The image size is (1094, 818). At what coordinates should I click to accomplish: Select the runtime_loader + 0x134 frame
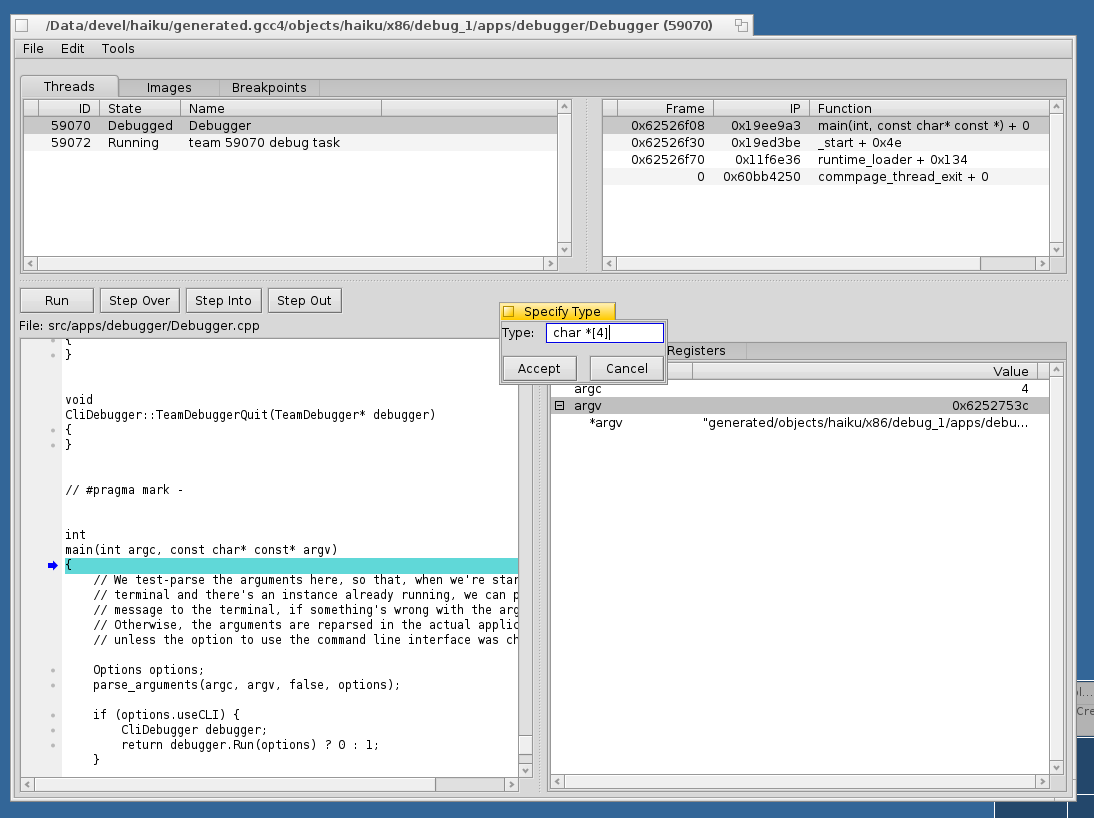pos(825,160)
